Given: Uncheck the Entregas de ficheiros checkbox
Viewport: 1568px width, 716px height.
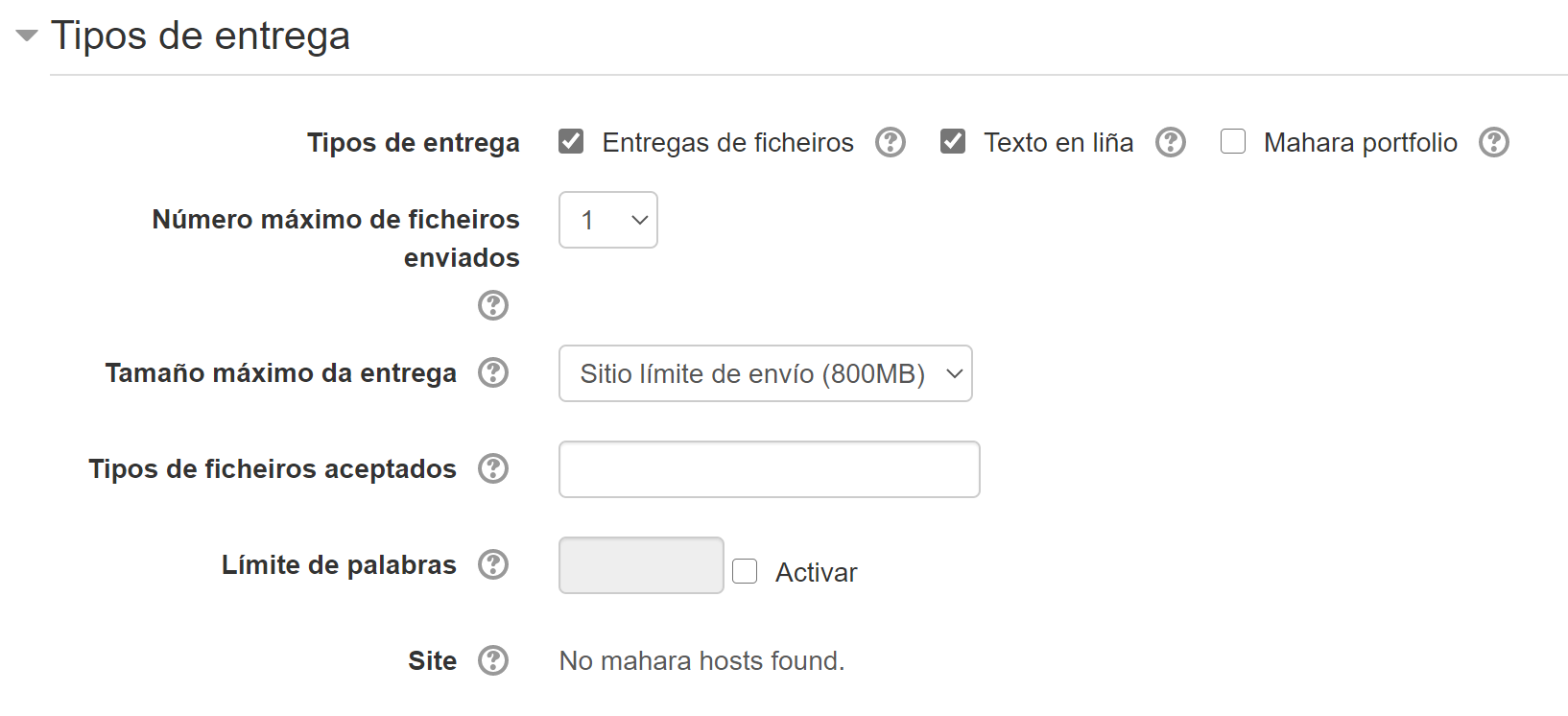Looking at the screenshot, I should tap(571, 142).
